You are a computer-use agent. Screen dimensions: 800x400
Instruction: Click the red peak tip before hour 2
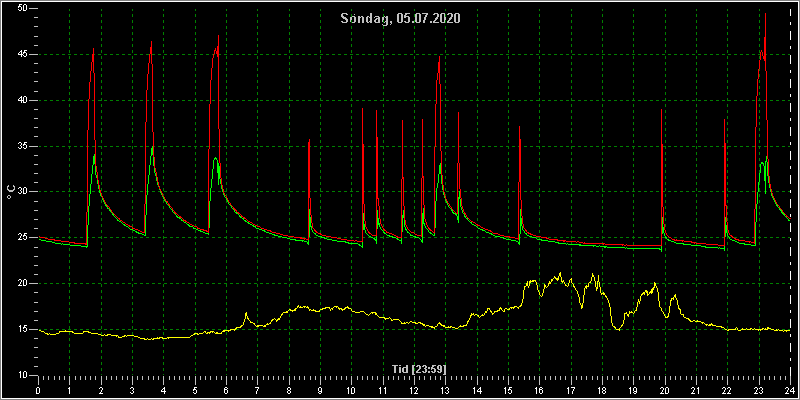[93, 48]
